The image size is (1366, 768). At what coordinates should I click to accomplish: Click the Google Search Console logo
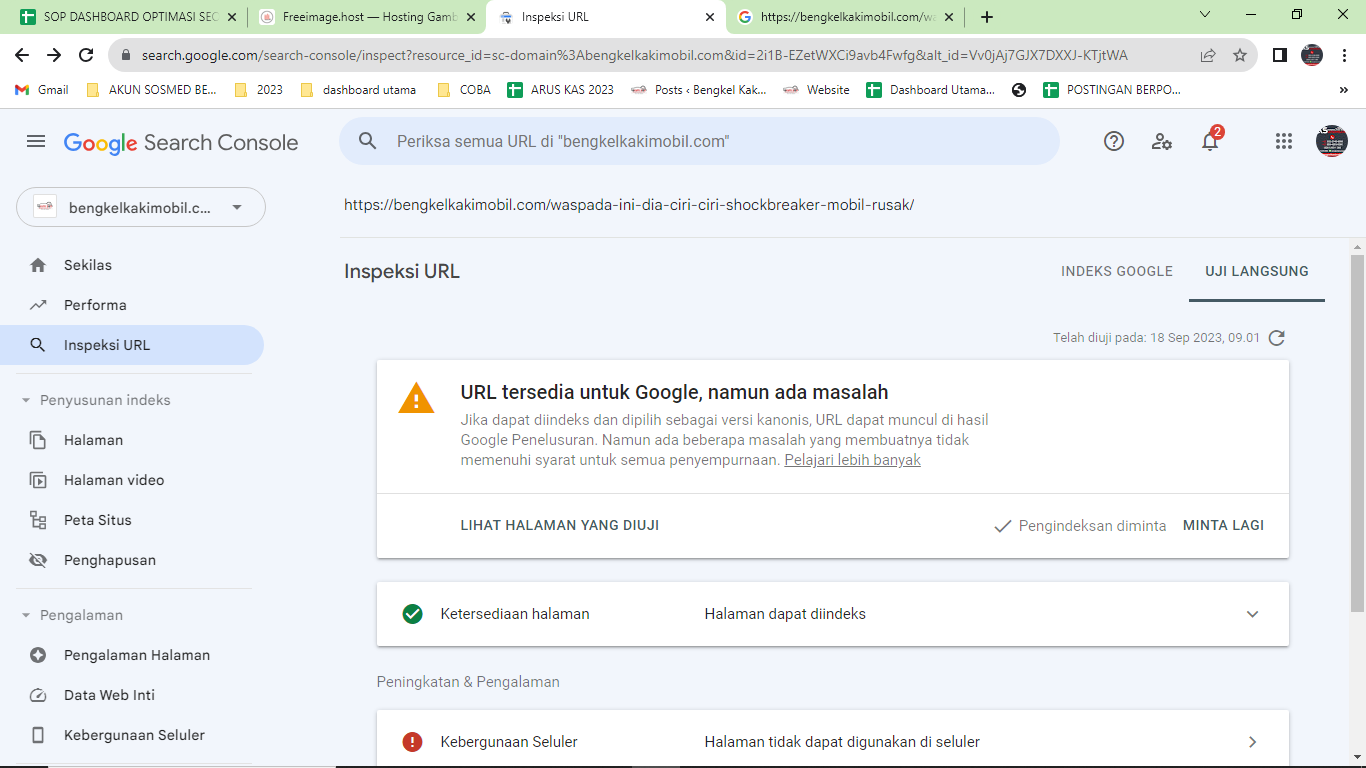click(181, 142)
